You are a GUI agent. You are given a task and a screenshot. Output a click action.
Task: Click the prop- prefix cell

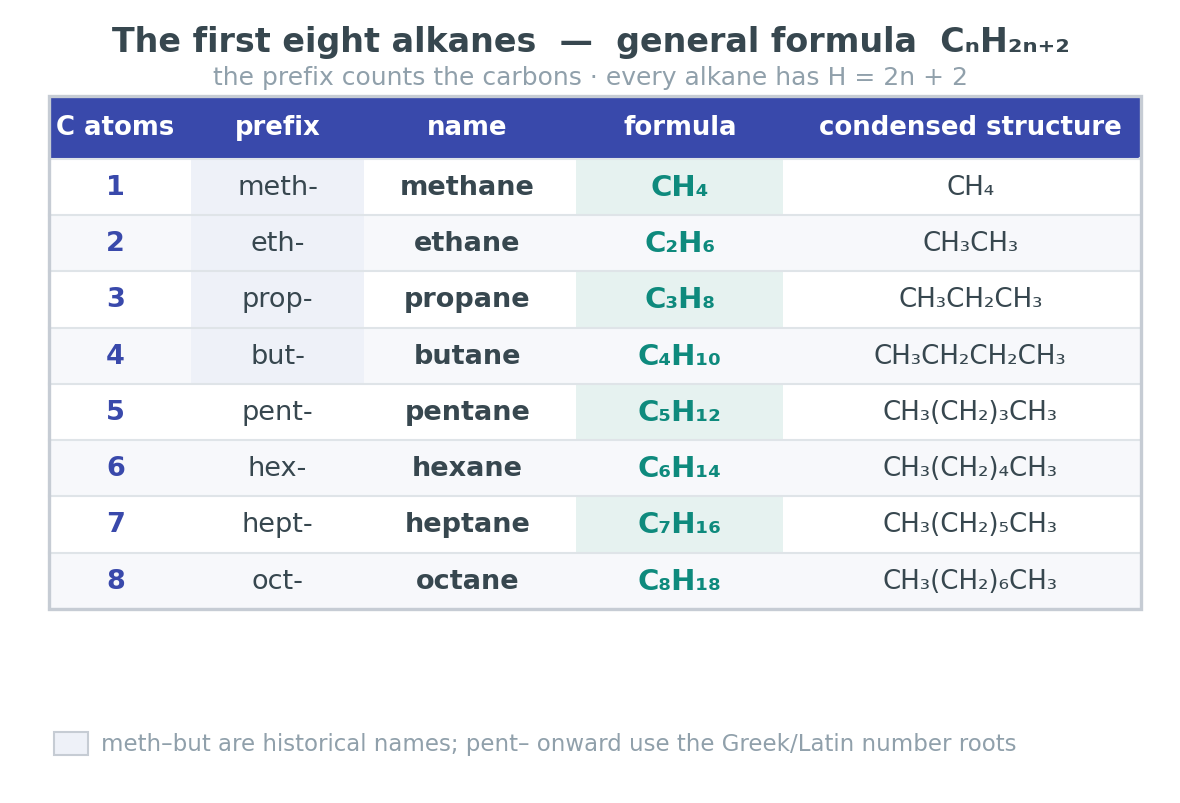(x=277, y=299)
